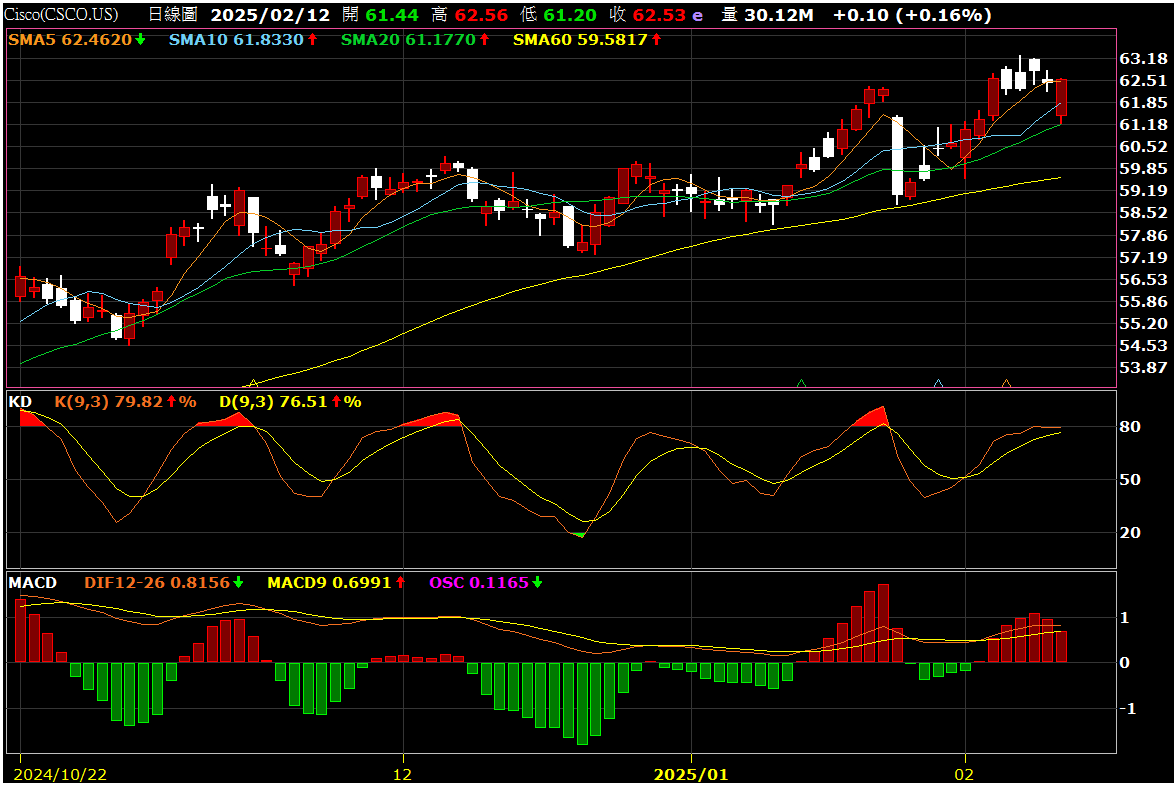This screenshot has width=1176, height=786.
Task: Click the MACD indicator panel title
Action: (32, 582)
